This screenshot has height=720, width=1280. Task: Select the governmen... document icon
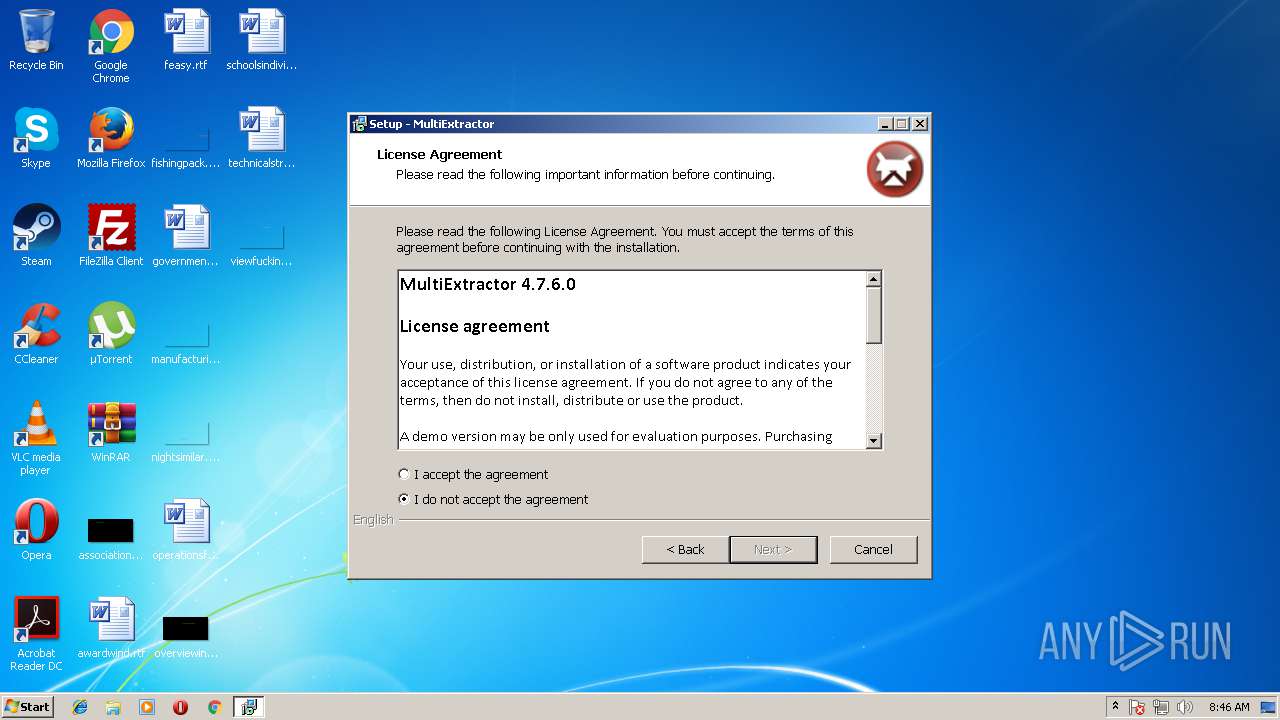pyautogui.click(x=186, y=236)
